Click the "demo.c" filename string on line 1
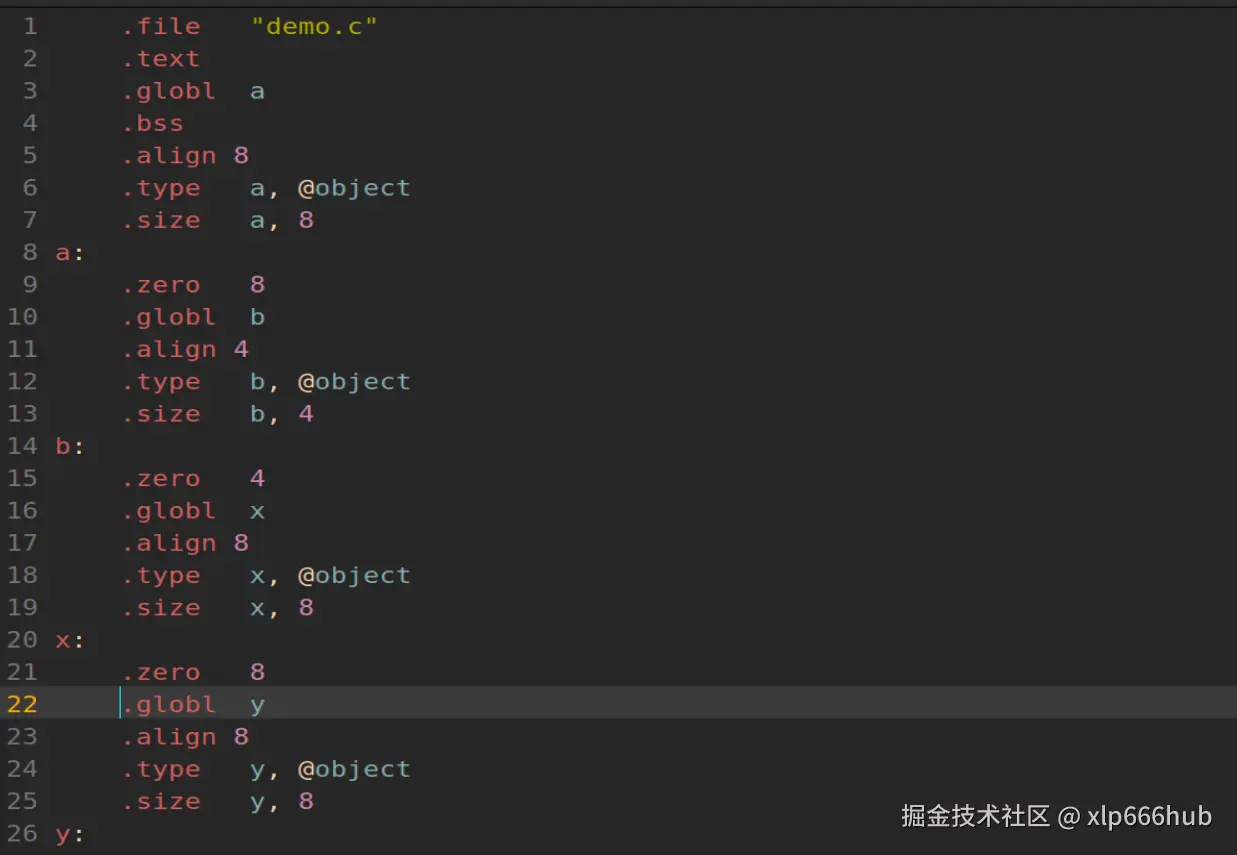The height and width of the screenshot is (855, 1237). 315,26
